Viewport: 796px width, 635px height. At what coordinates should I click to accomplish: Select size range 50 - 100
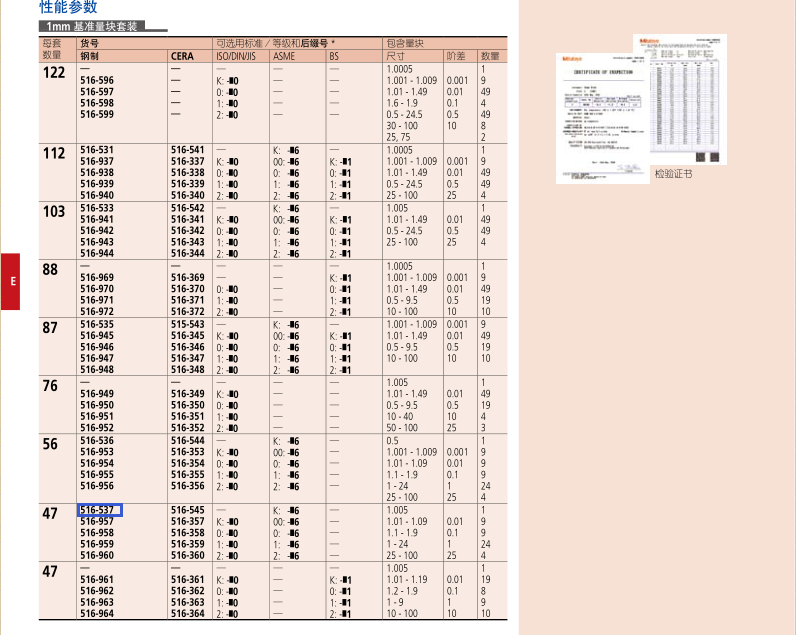[x=402, y=428]
